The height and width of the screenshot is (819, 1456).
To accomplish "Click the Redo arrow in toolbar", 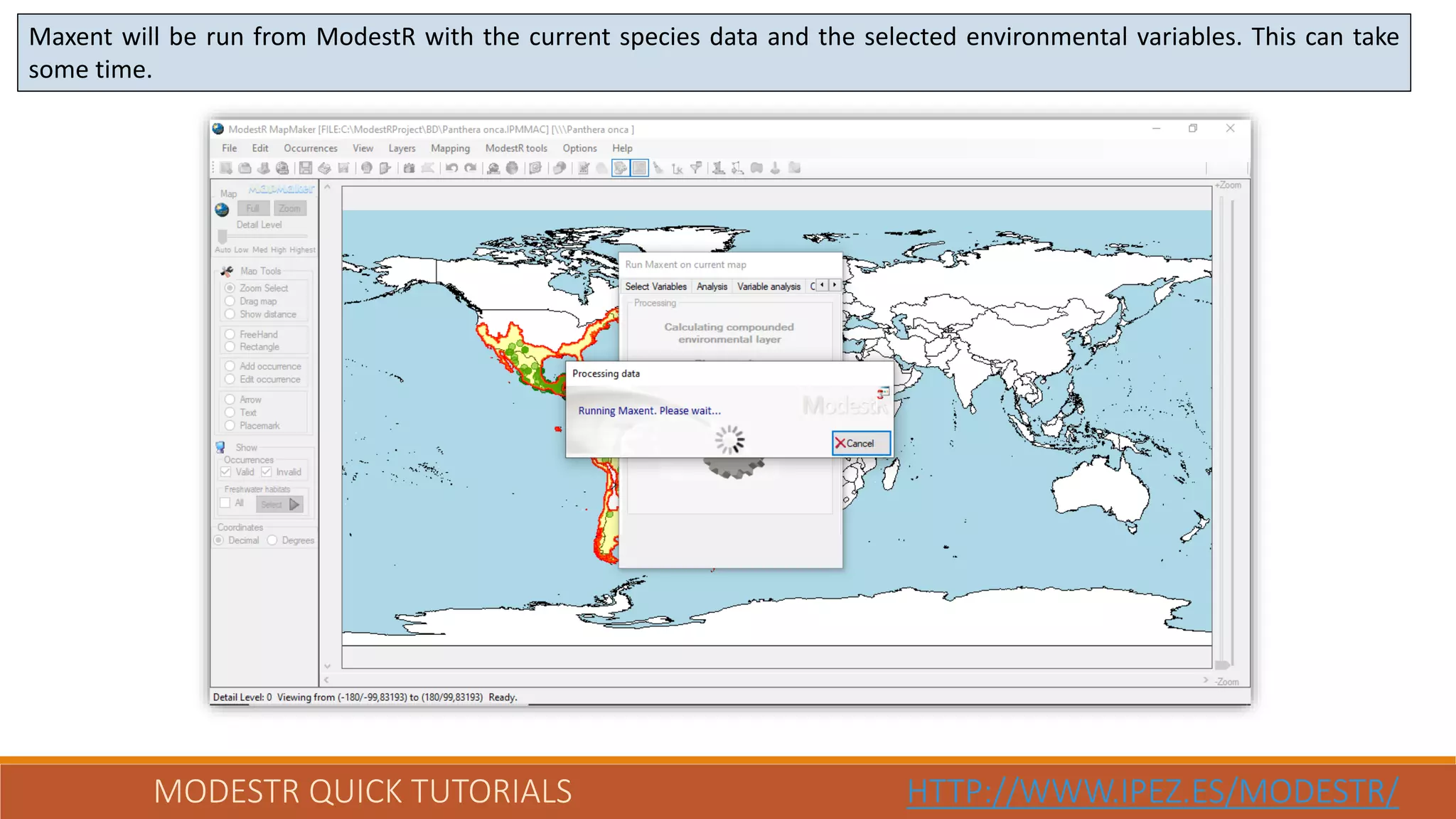I will coord(471,168).
